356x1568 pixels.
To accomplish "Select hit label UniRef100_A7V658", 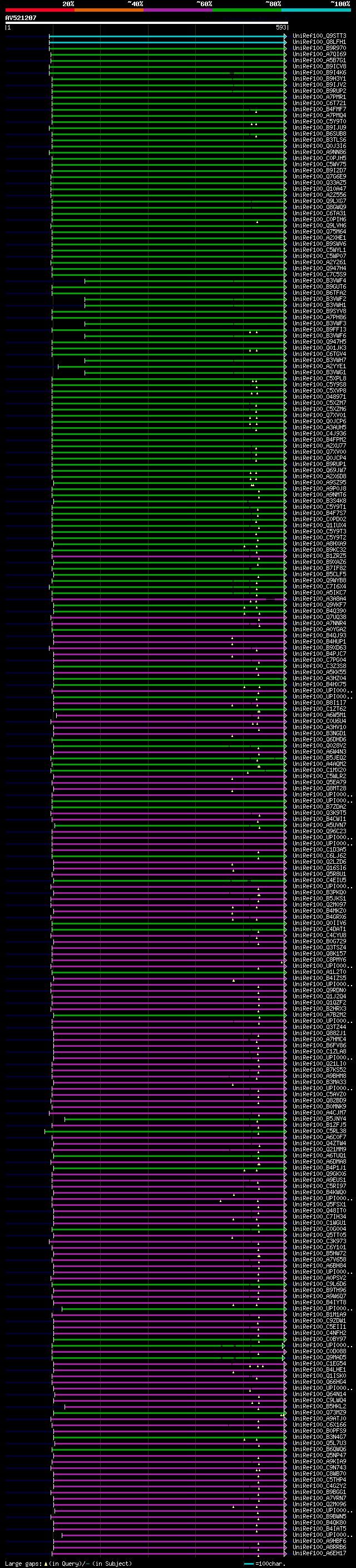I will click(x=319, y=1259).
